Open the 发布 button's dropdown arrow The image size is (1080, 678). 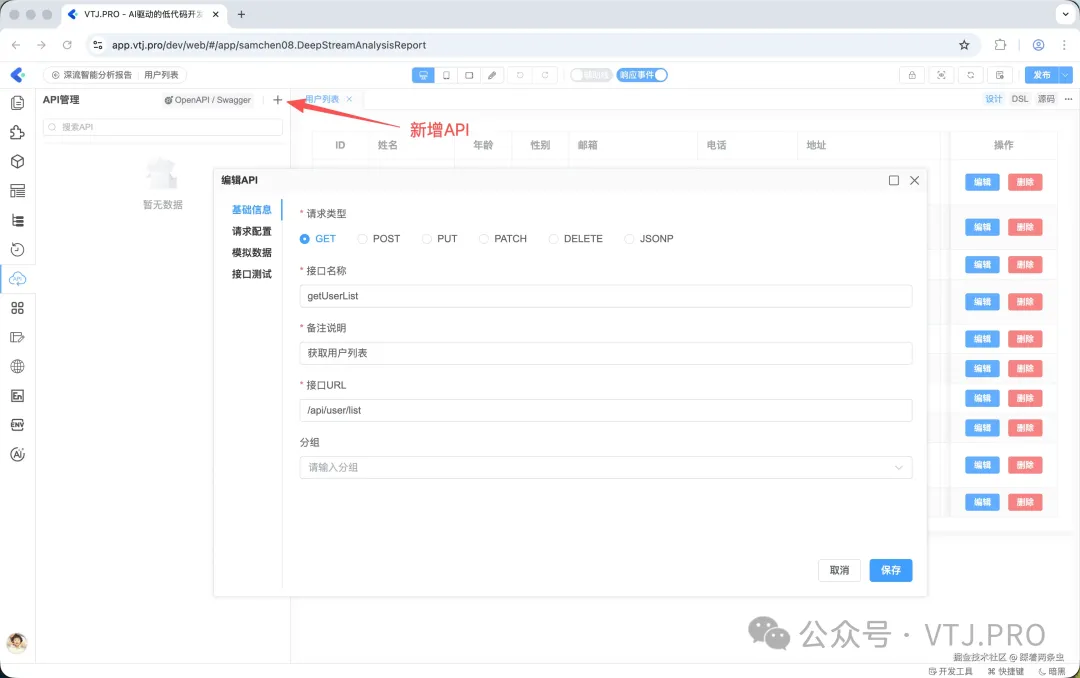point(1065,75)
